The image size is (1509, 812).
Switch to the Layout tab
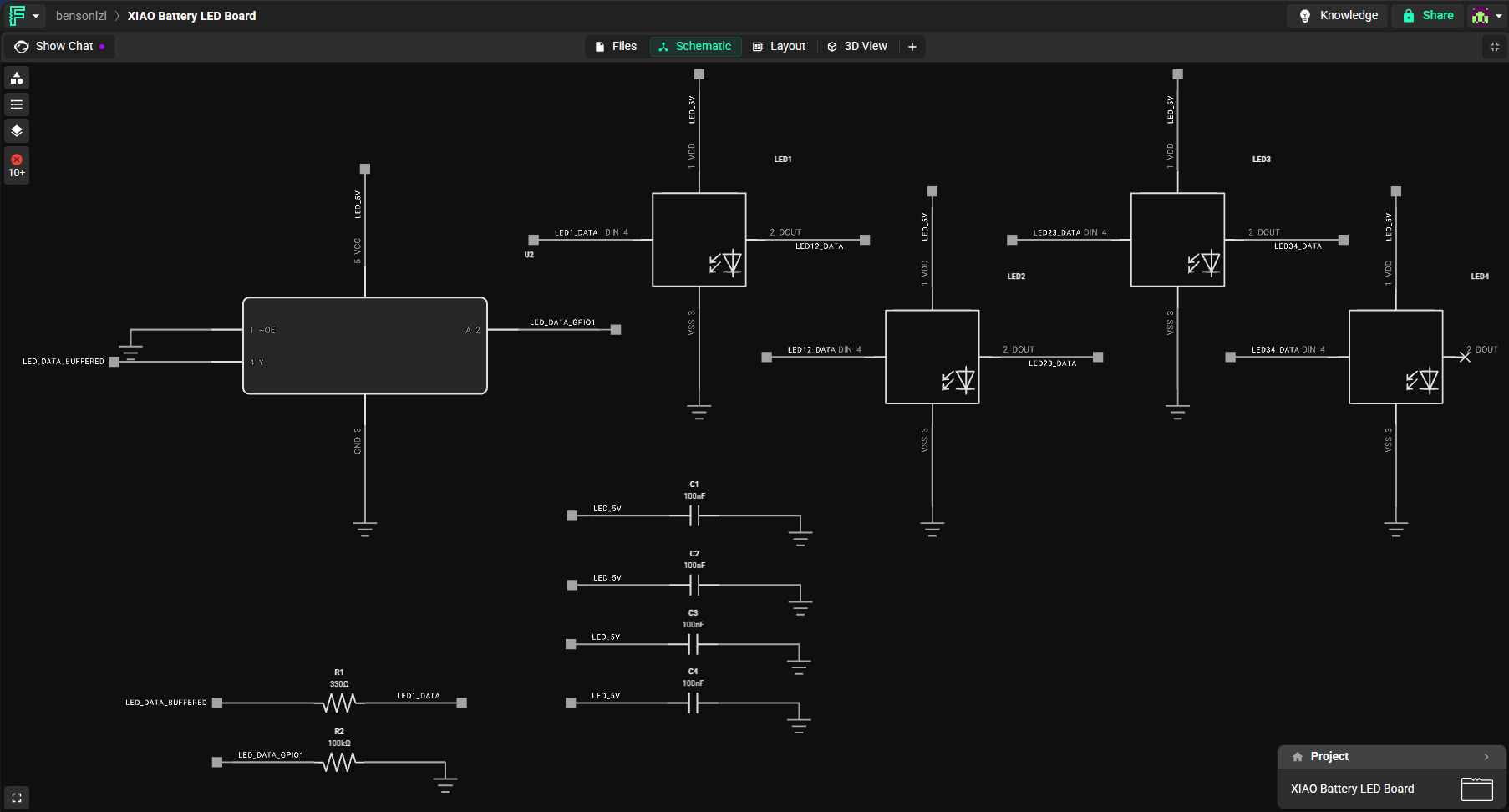[780, 47]
